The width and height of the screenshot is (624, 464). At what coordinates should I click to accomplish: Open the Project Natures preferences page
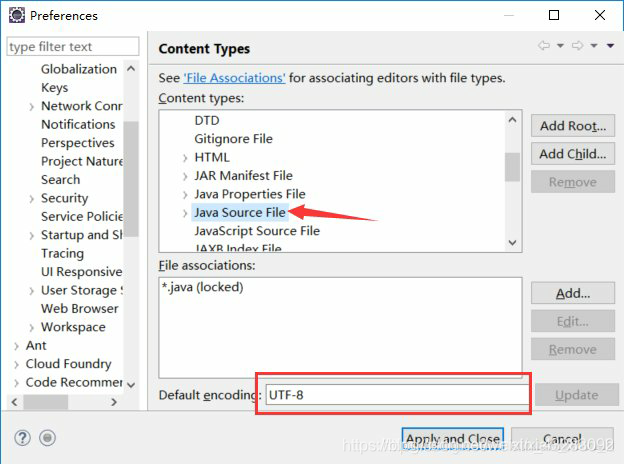click(x=82, y=161)
